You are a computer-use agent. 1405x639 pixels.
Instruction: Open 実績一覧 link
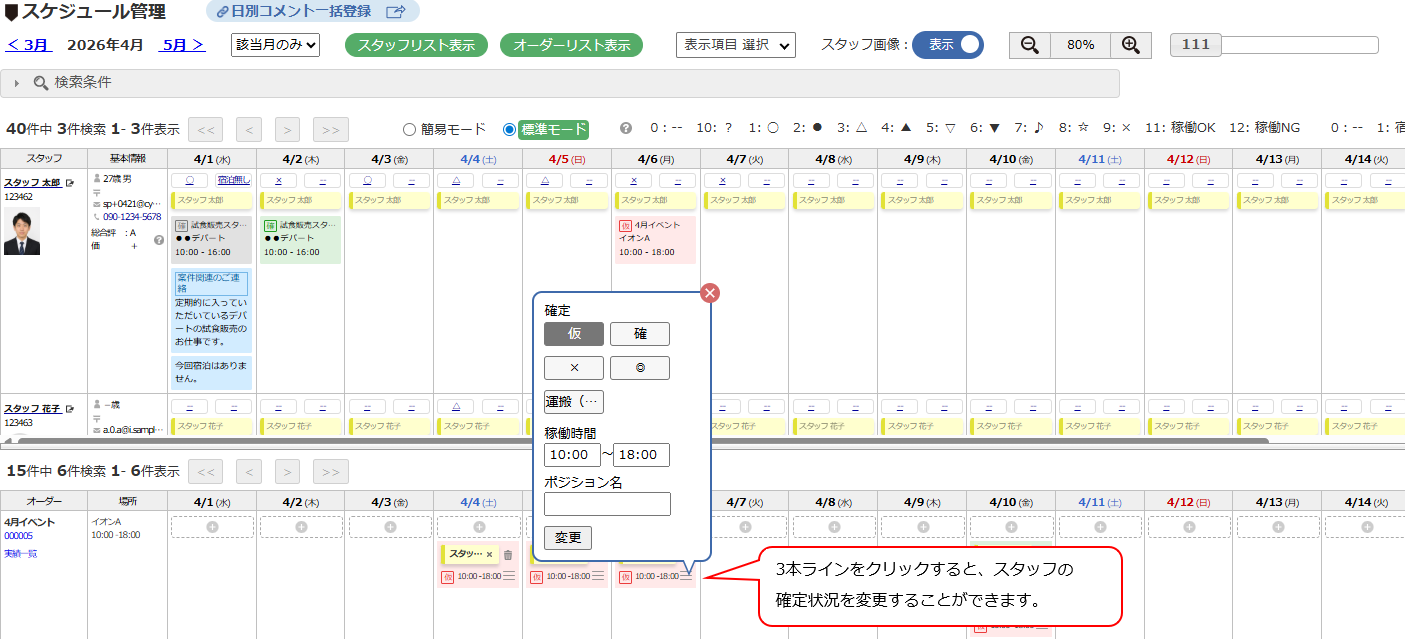[20, 553]
